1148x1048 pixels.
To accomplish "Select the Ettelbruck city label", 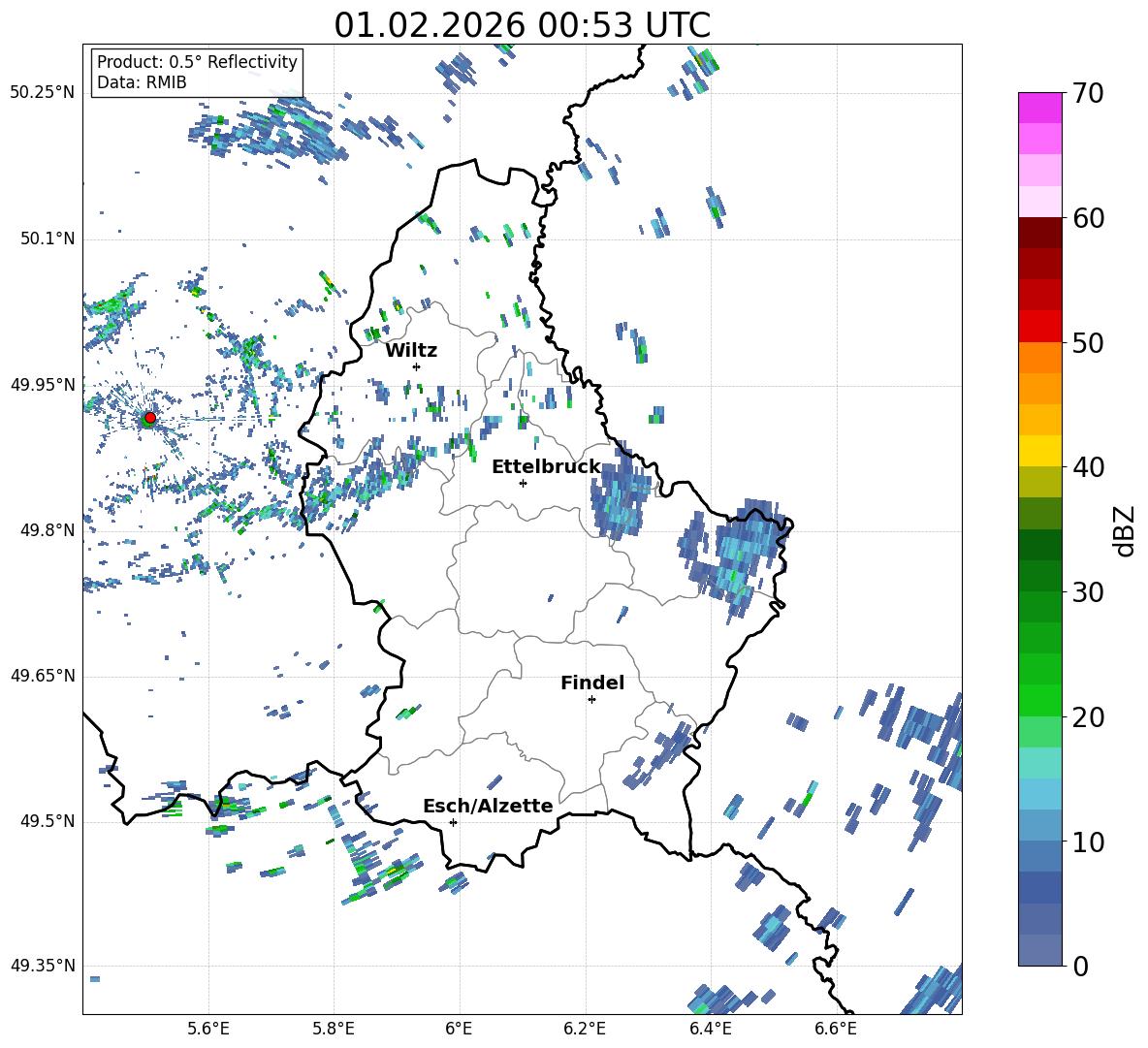I will [x=546, y=466].
